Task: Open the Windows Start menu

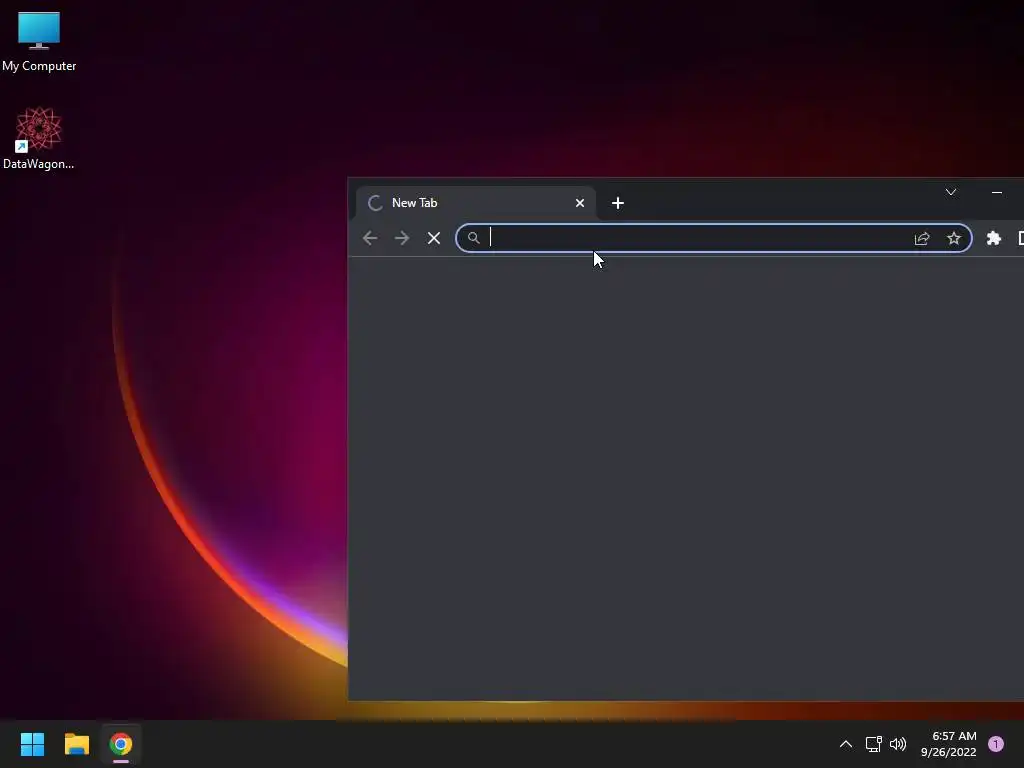Action: [x=32, y=744]
